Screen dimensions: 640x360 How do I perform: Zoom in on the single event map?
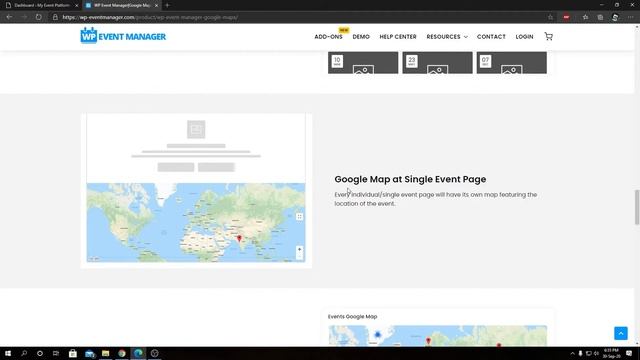click(x=299, y=249)
